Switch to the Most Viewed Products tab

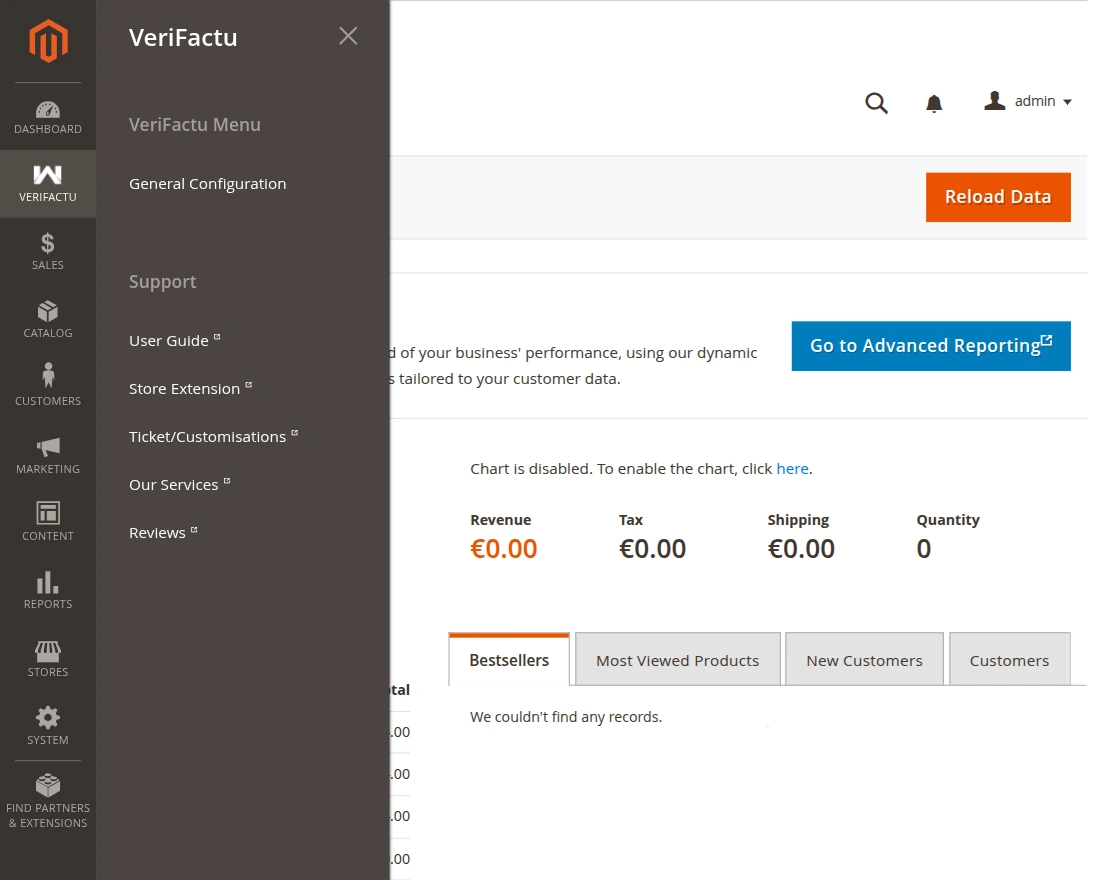(x=677, y=659)
